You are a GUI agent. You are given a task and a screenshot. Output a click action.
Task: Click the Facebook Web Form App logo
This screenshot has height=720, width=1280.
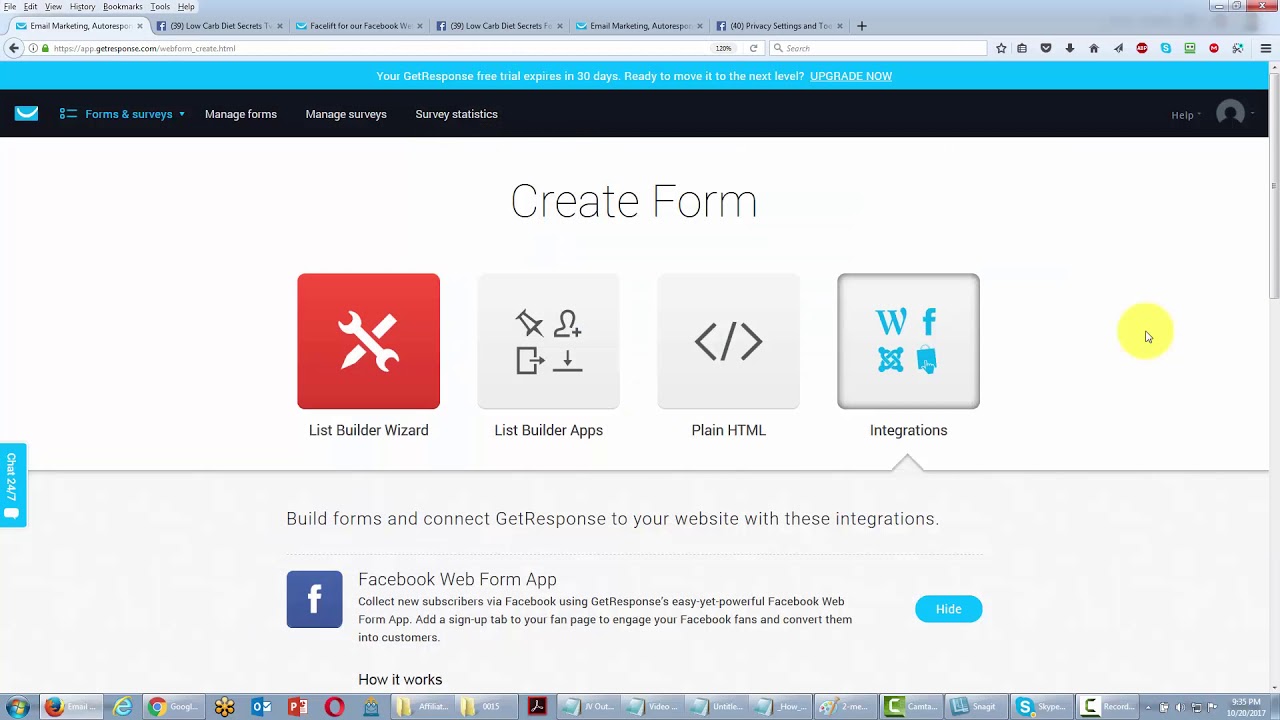pyautogui.click(x=314, y=599)
